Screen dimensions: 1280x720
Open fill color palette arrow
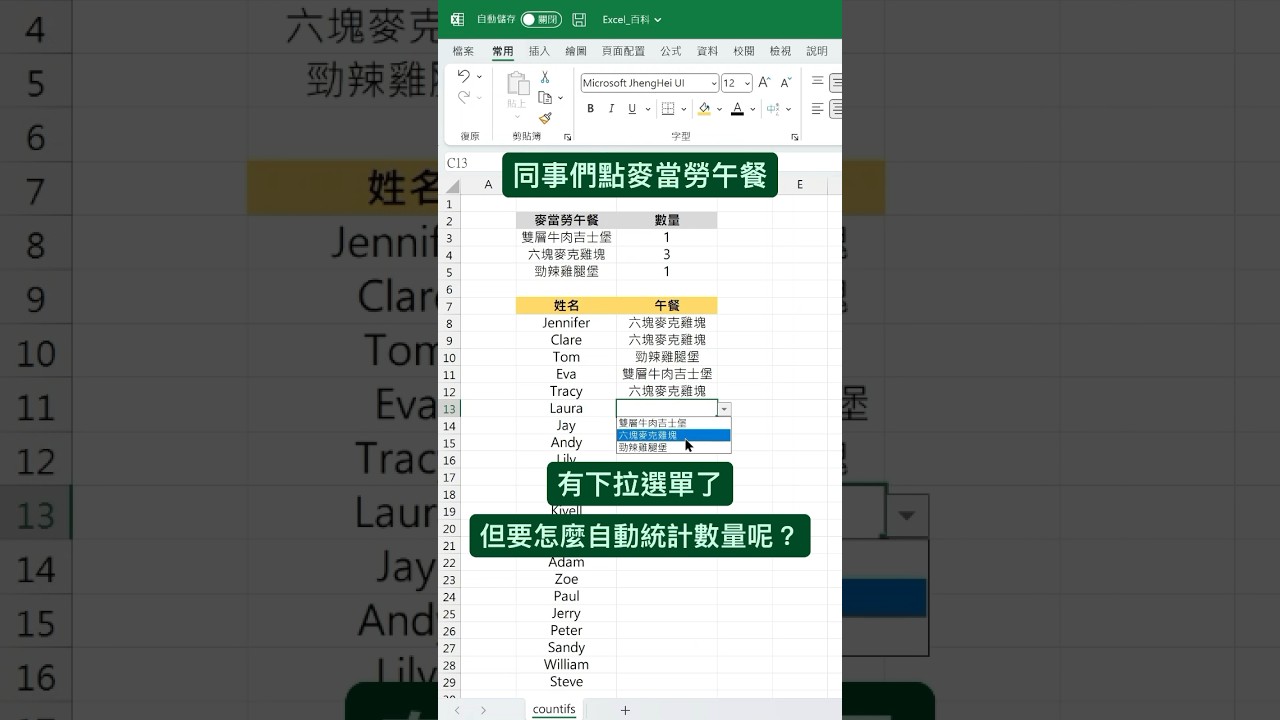click(718, 109)
